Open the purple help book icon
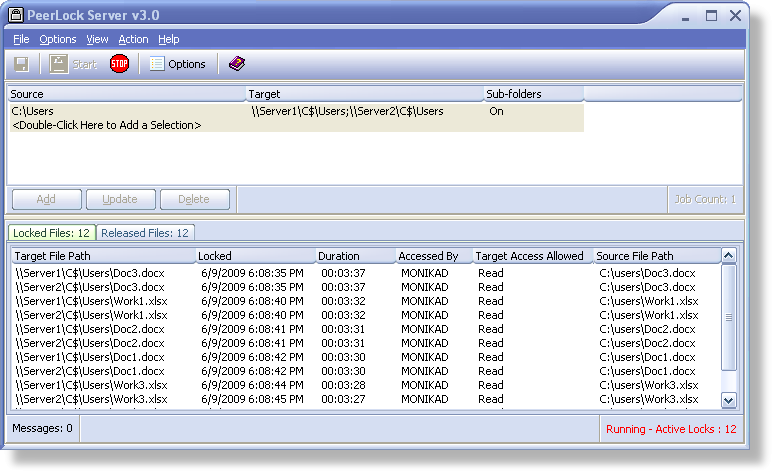The height and width of the screenshot is (474, 774). (x=237, y=64)
